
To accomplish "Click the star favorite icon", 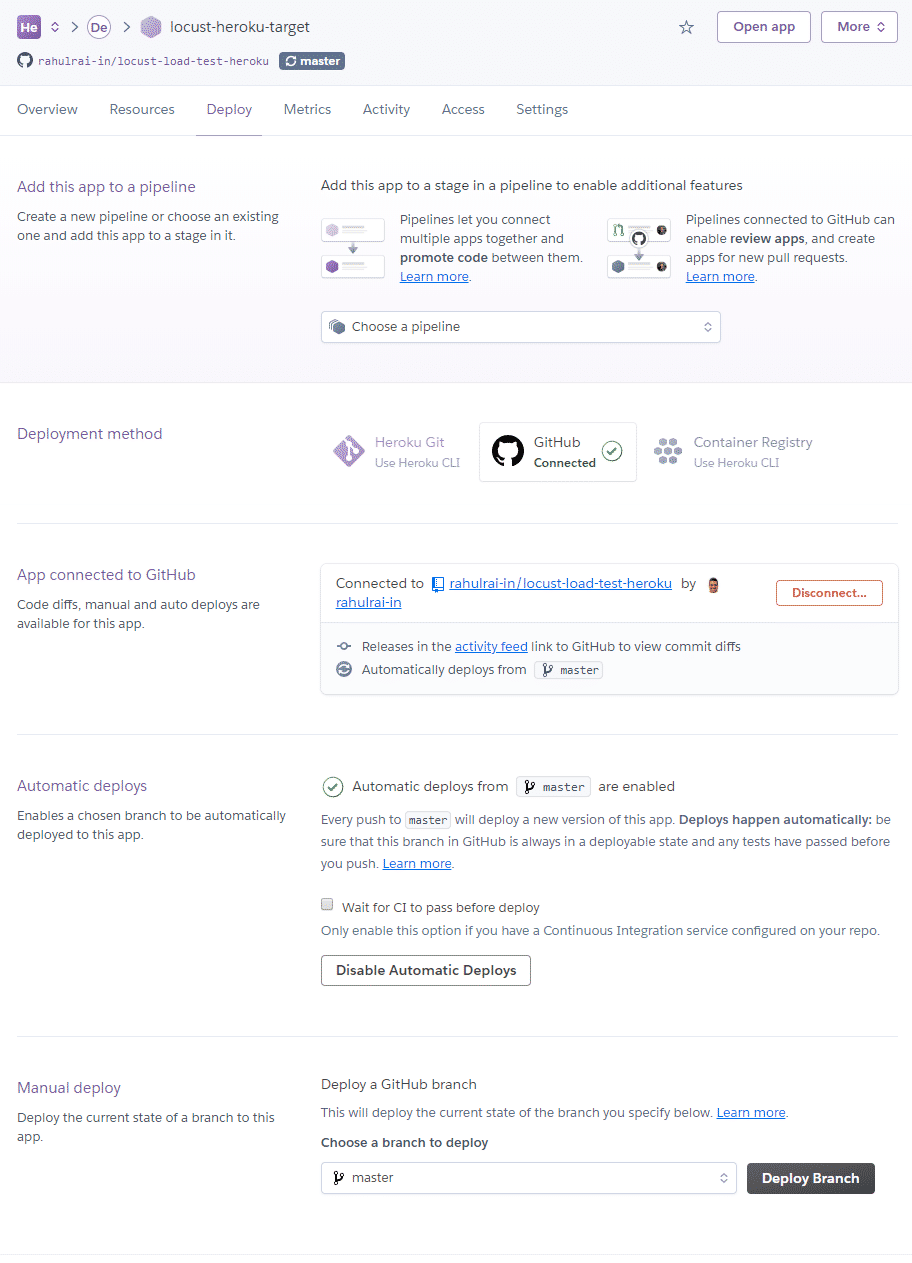I will pos(686,27).
